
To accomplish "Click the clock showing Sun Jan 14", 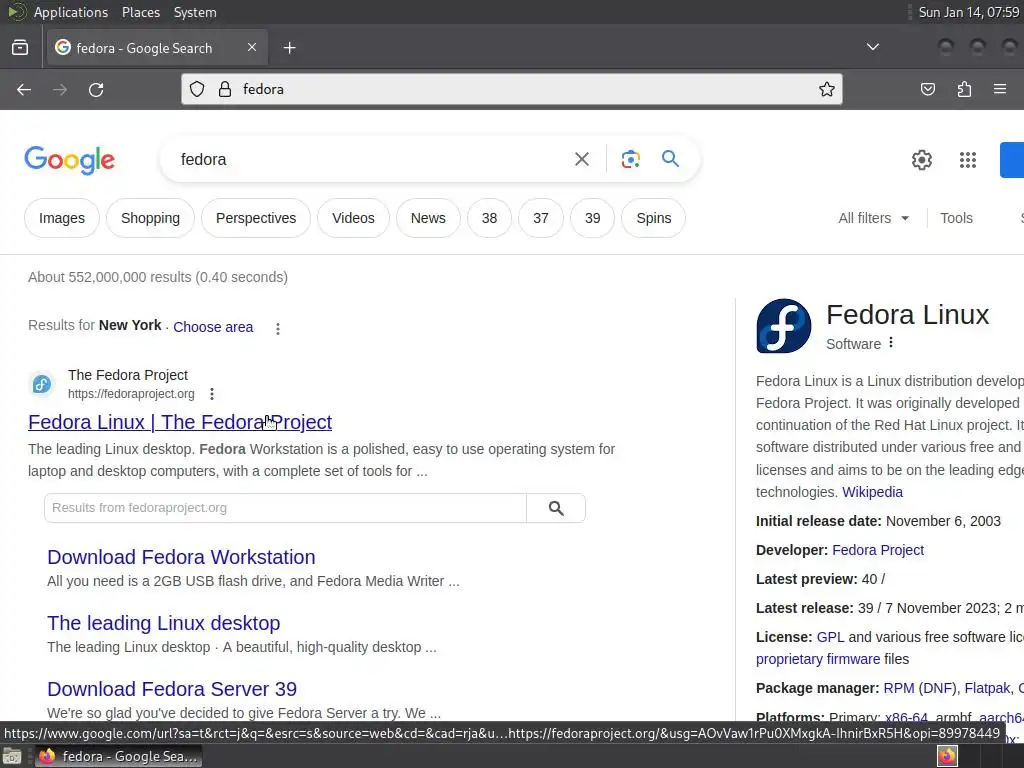I will (968, 12).
